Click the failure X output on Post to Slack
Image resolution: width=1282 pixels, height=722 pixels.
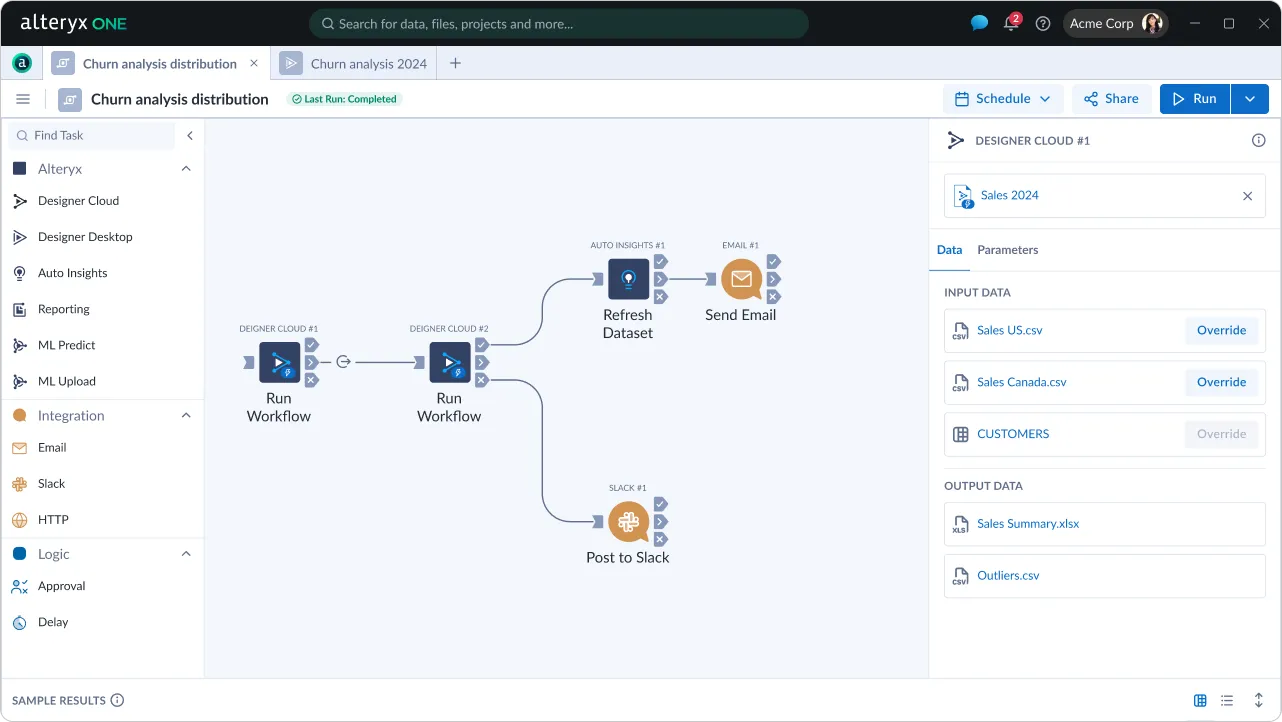661,540
